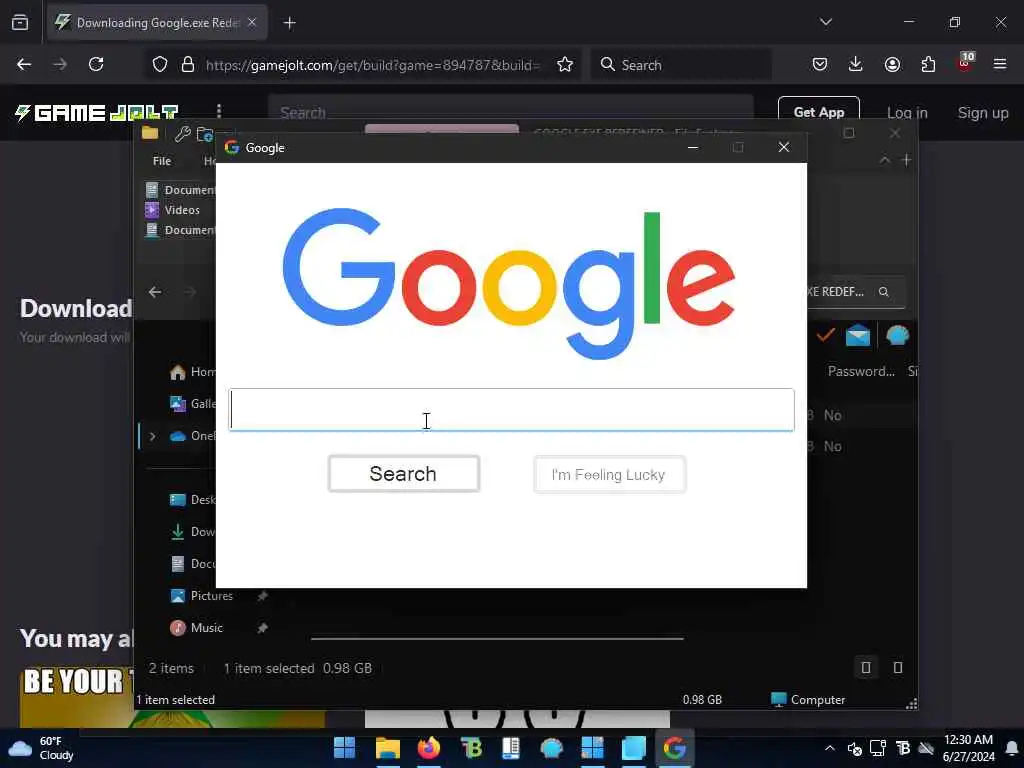
Task: Open Google app taskbar icon
Action: click(x=675, y=748)
